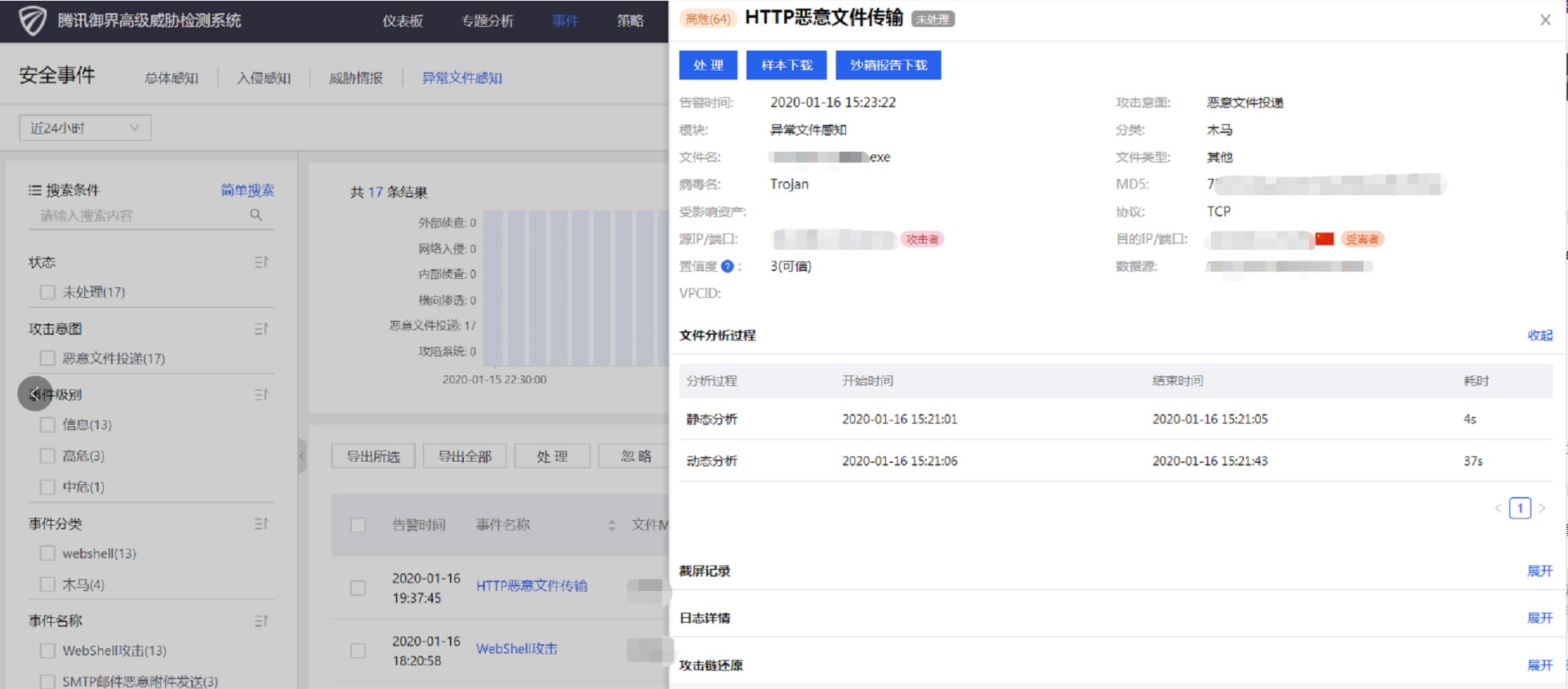Check the 未处理(17) checkbox
1568x689 pixels.
tap(47, 292)
